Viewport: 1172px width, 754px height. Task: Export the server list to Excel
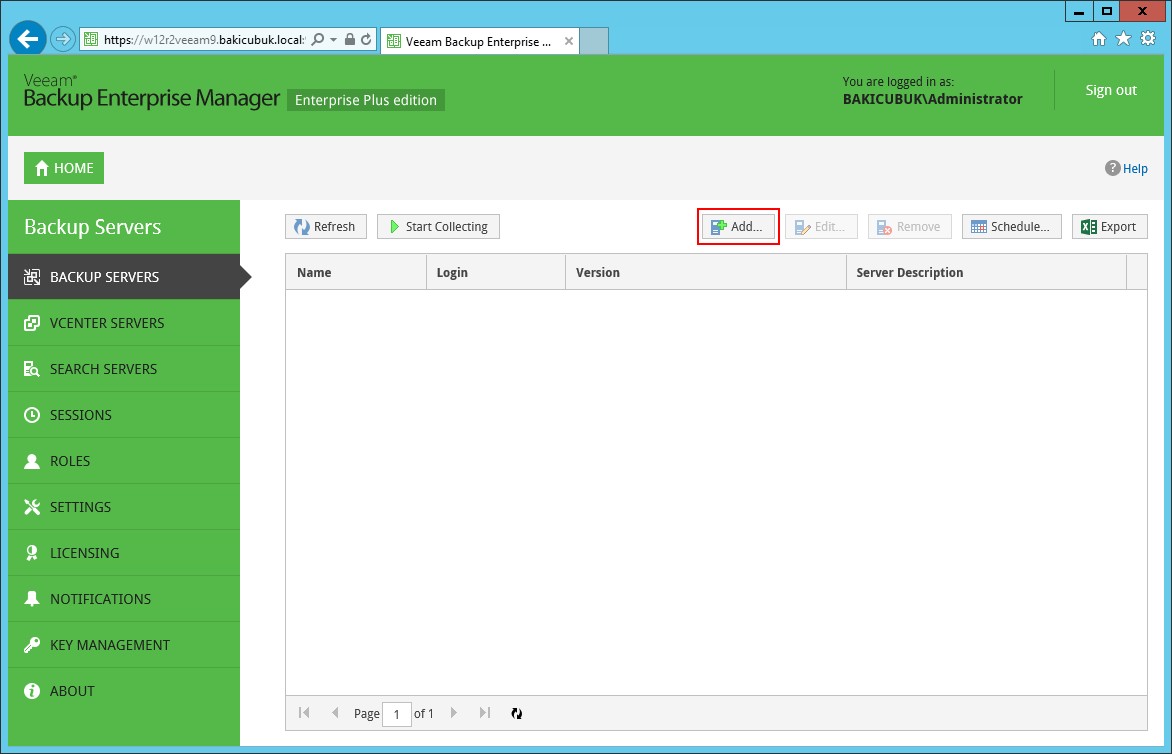click(x=1109, y=227)
